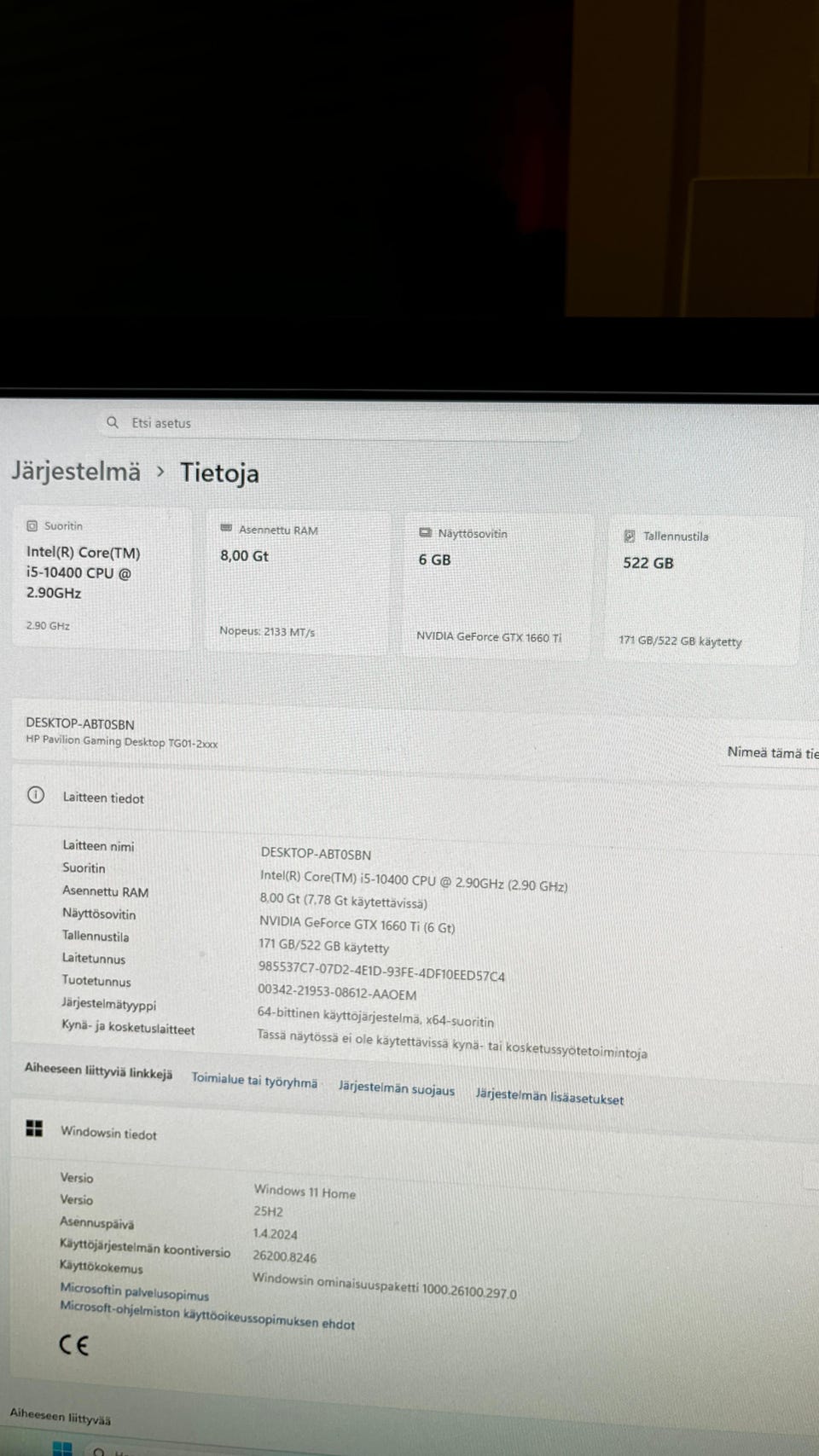The height and width of the screenshot is (1456, 819).
Task: Click the Etsi asetus search field
Action: (340, 423)
